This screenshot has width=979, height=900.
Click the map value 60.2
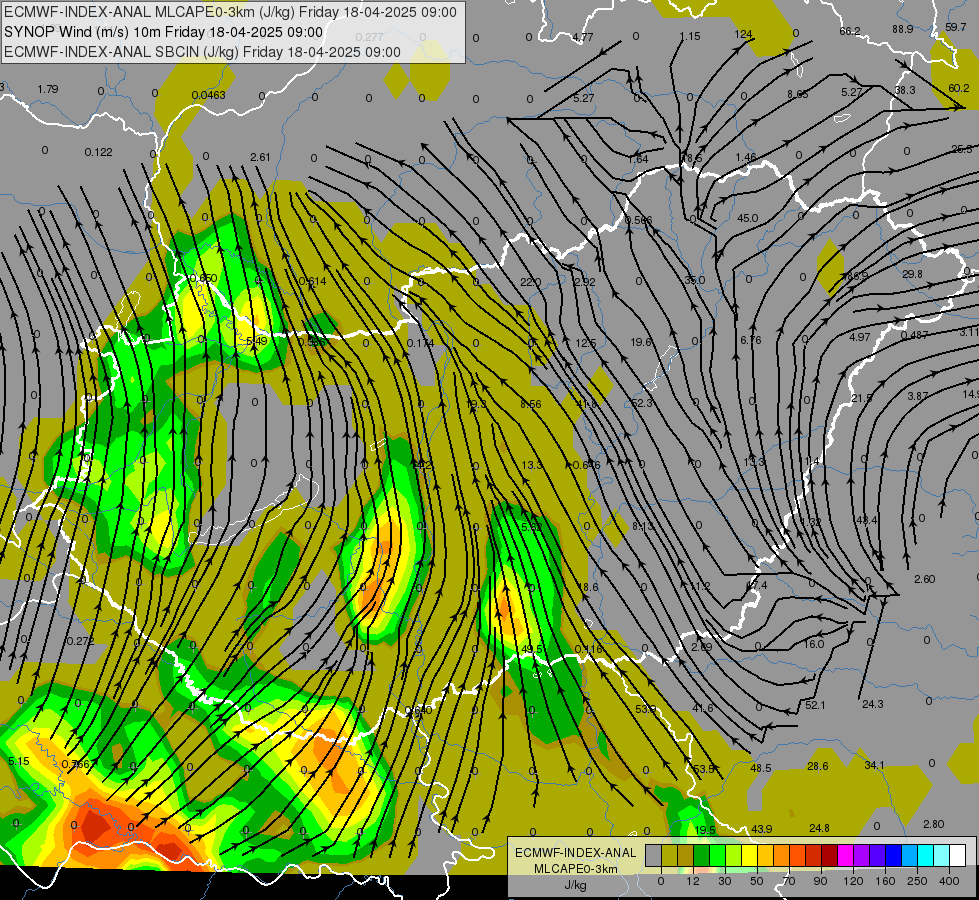click(x=959, y=88)
